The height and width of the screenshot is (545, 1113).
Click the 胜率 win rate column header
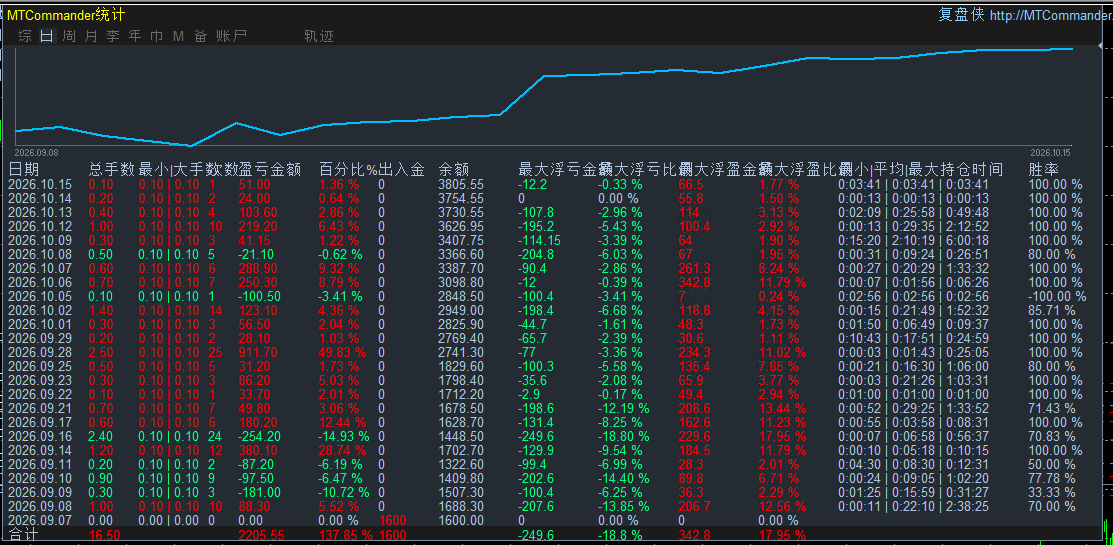point(1044,170)
